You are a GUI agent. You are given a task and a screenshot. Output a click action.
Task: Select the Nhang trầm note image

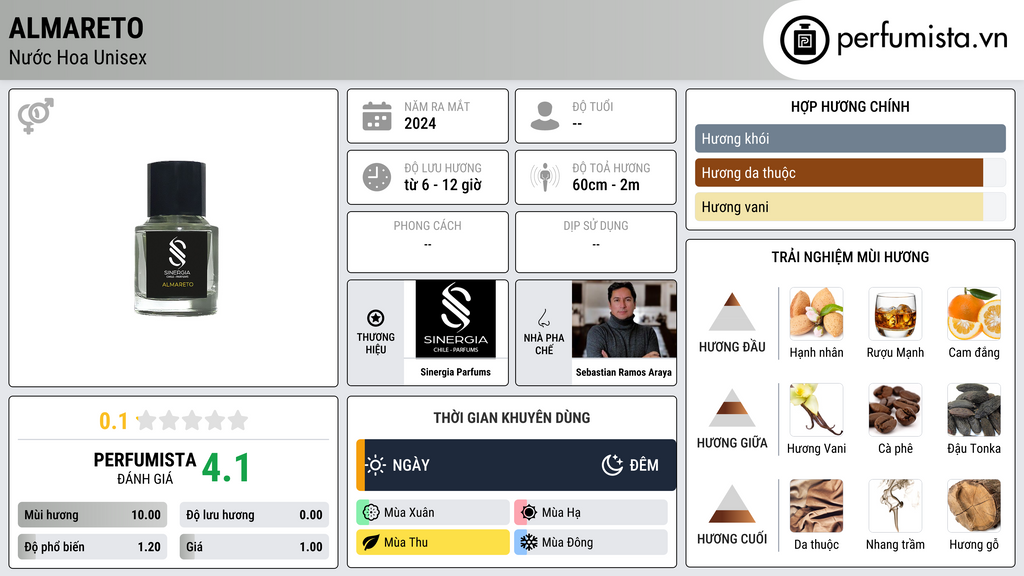click(895, 506)
